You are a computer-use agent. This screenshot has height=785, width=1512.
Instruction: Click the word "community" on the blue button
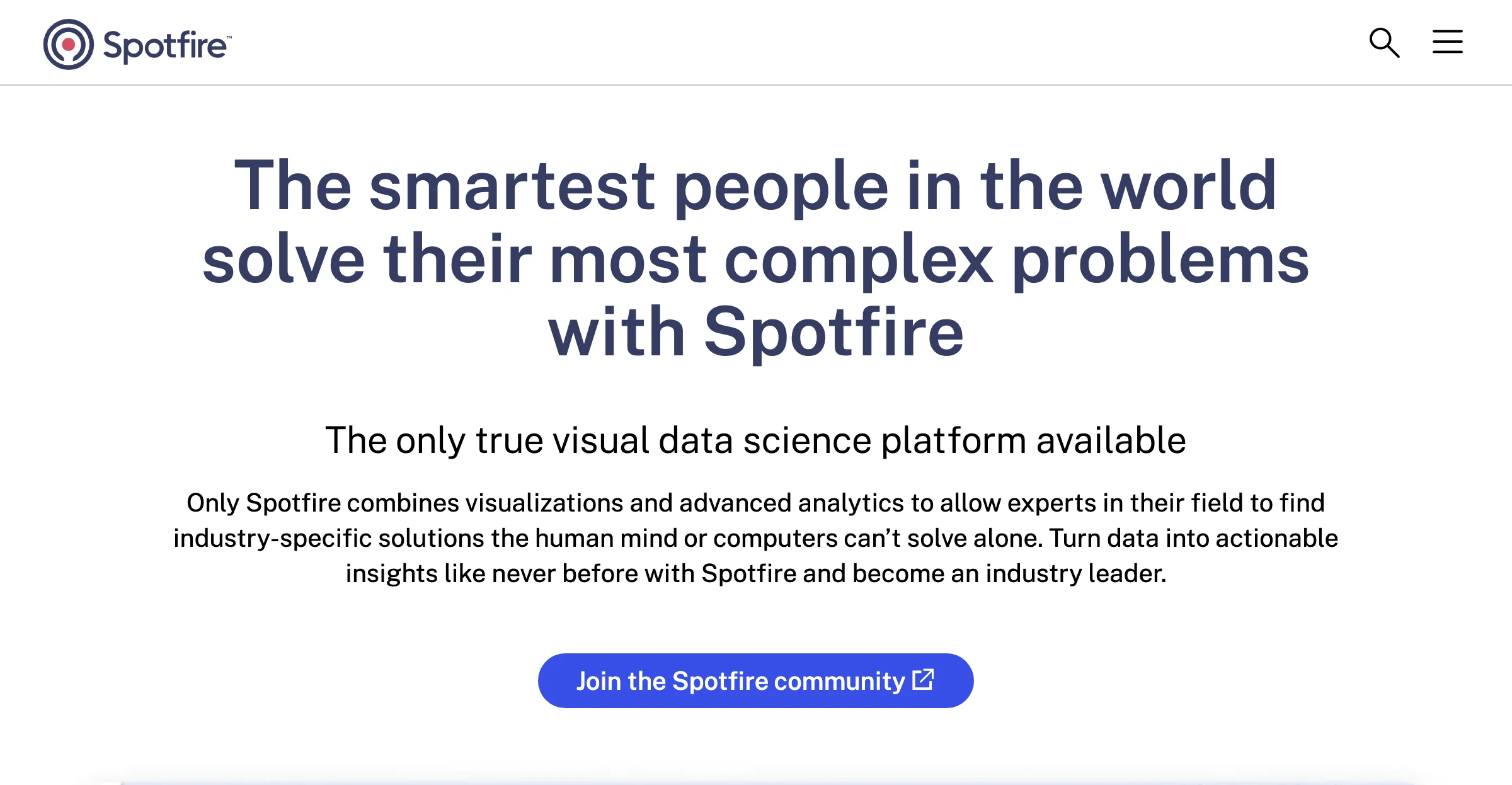839,682
